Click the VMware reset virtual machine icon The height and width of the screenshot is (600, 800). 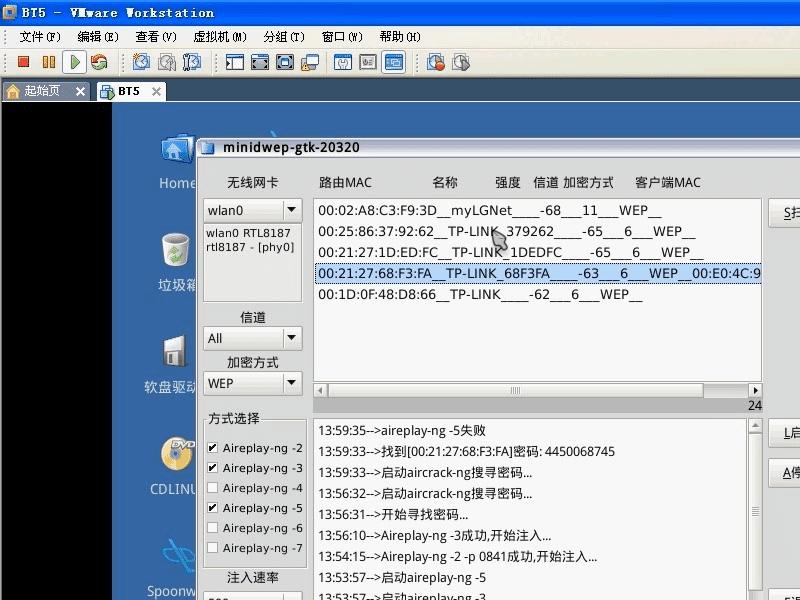pyautogui.click(x=99, y=62)
